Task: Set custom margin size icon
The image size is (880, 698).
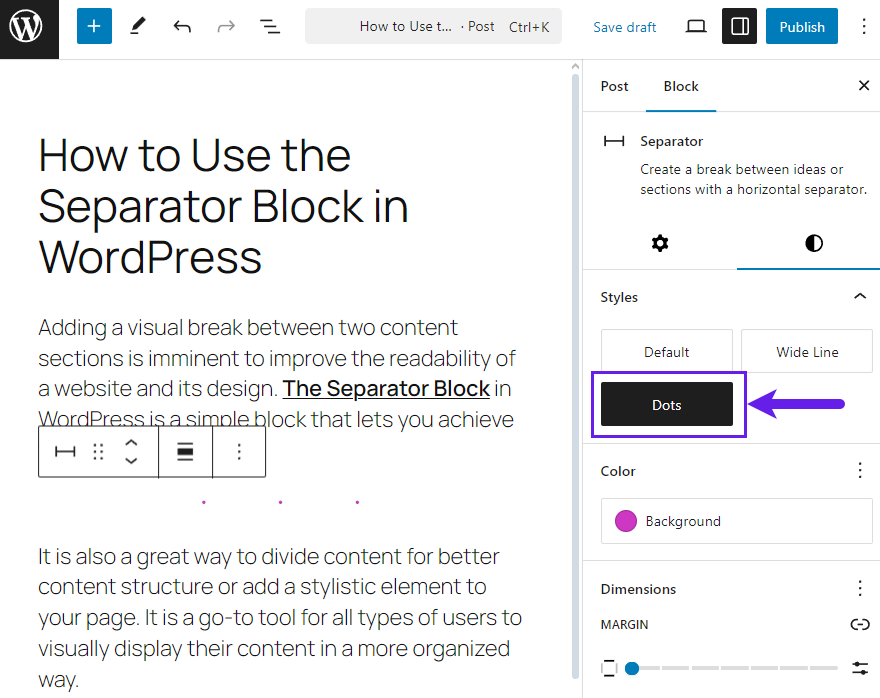Action: [x=860, y=668]
